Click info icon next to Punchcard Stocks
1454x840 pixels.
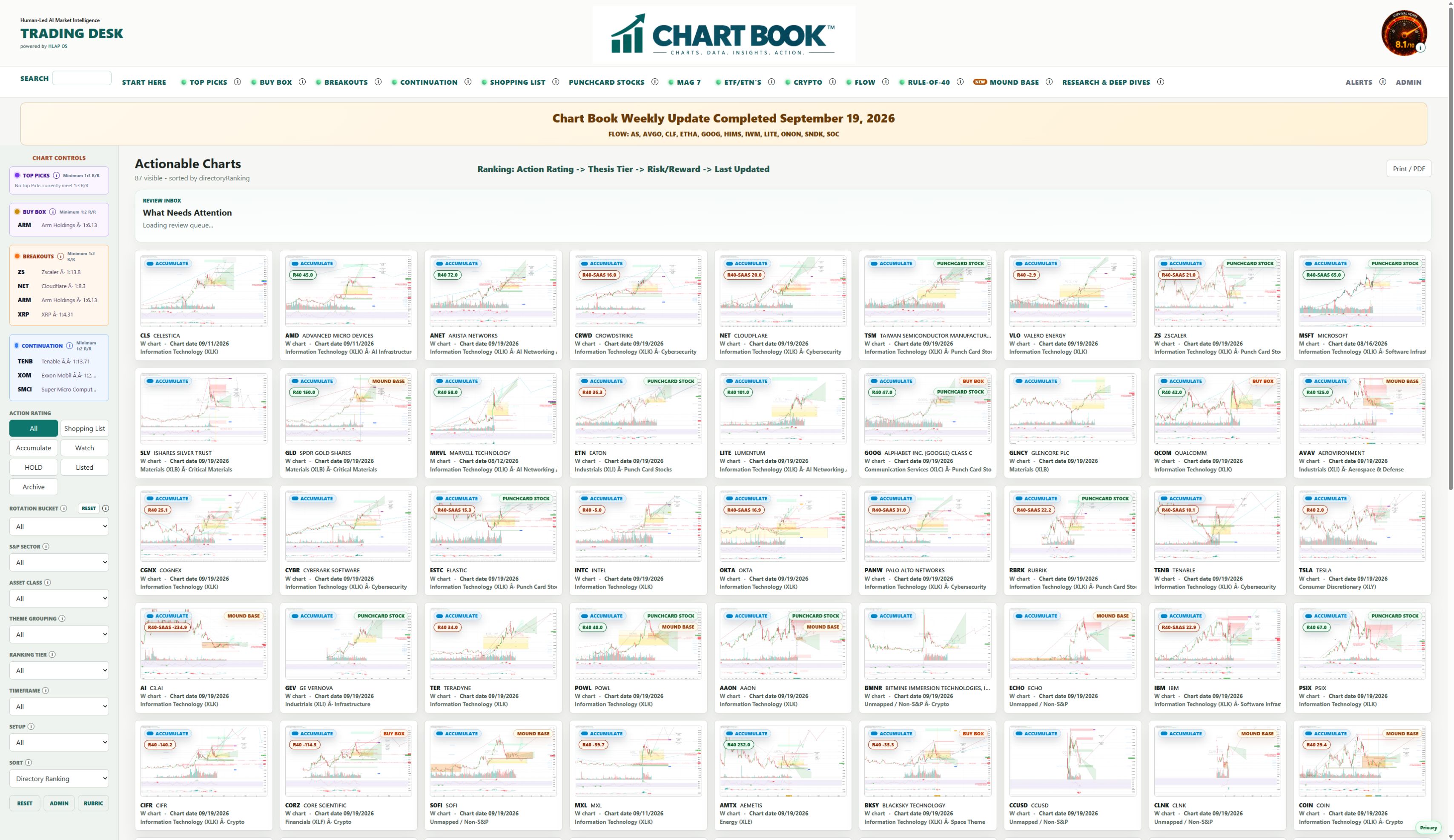[655, 82]
